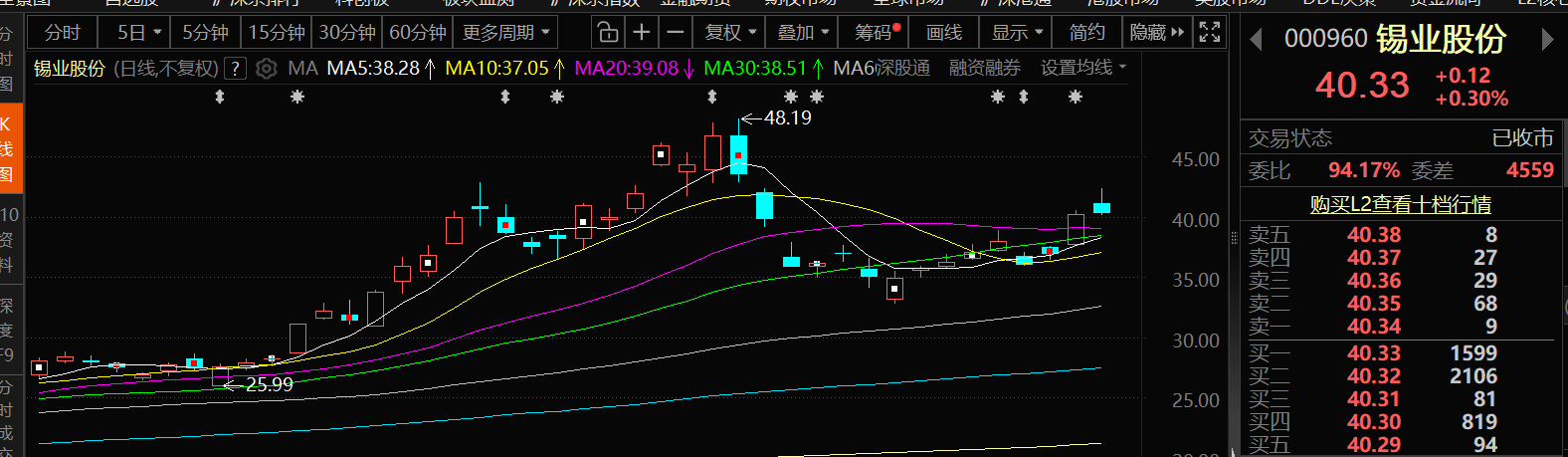This screenshot has width=1568, height=457.
Task: Zoom out chart with minus icon
Action: 676,33
